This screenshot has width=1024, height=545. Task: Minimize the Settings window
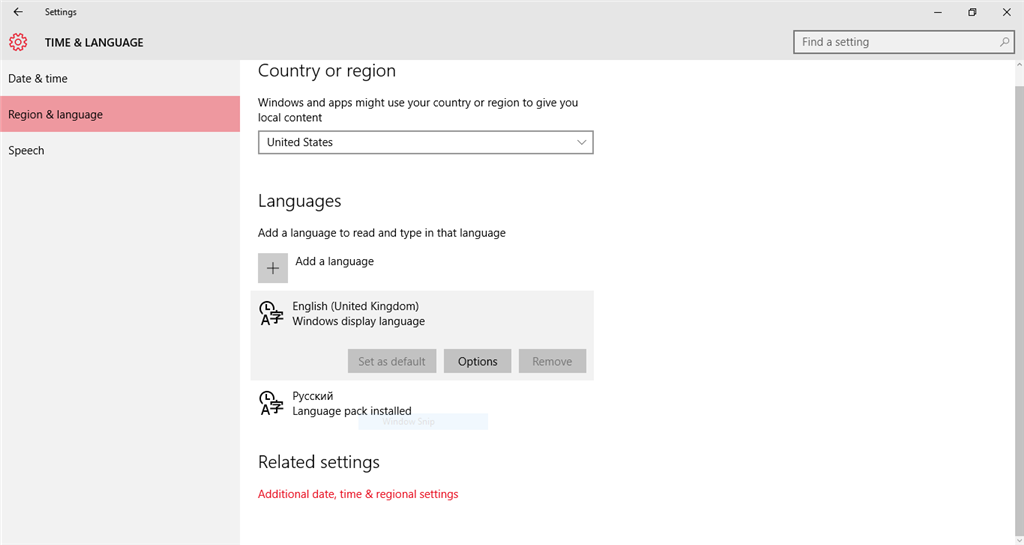tap(938, 12)
